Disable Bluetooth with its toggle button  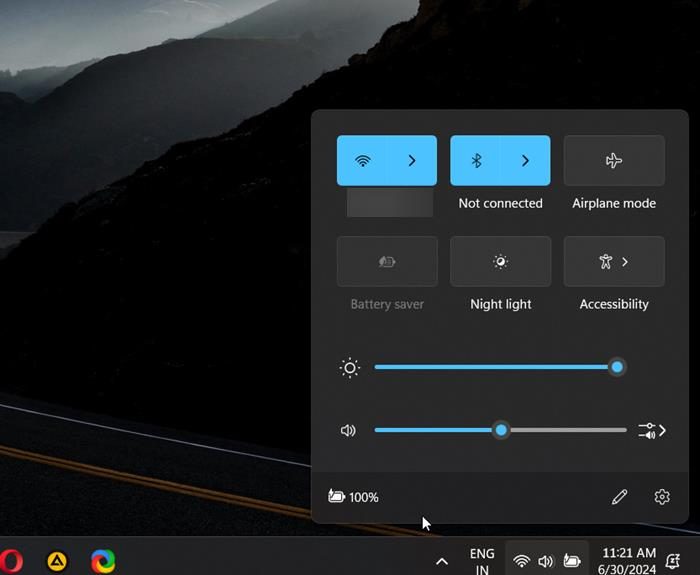[x=477, y=161]
